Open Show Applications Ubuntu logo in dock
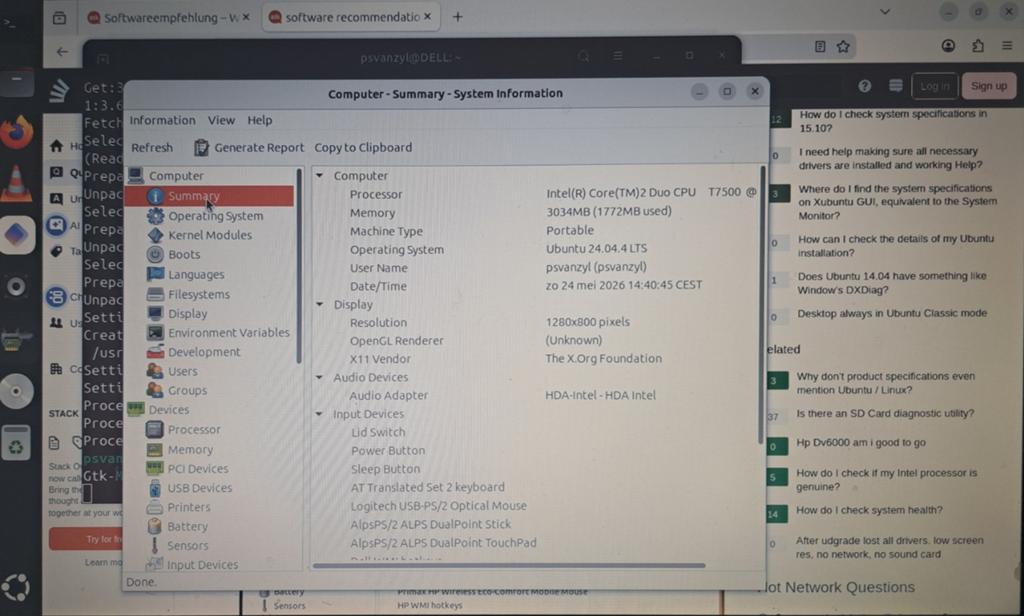Viewport: 1024px width, 616px height. click(x=16, y=587)
